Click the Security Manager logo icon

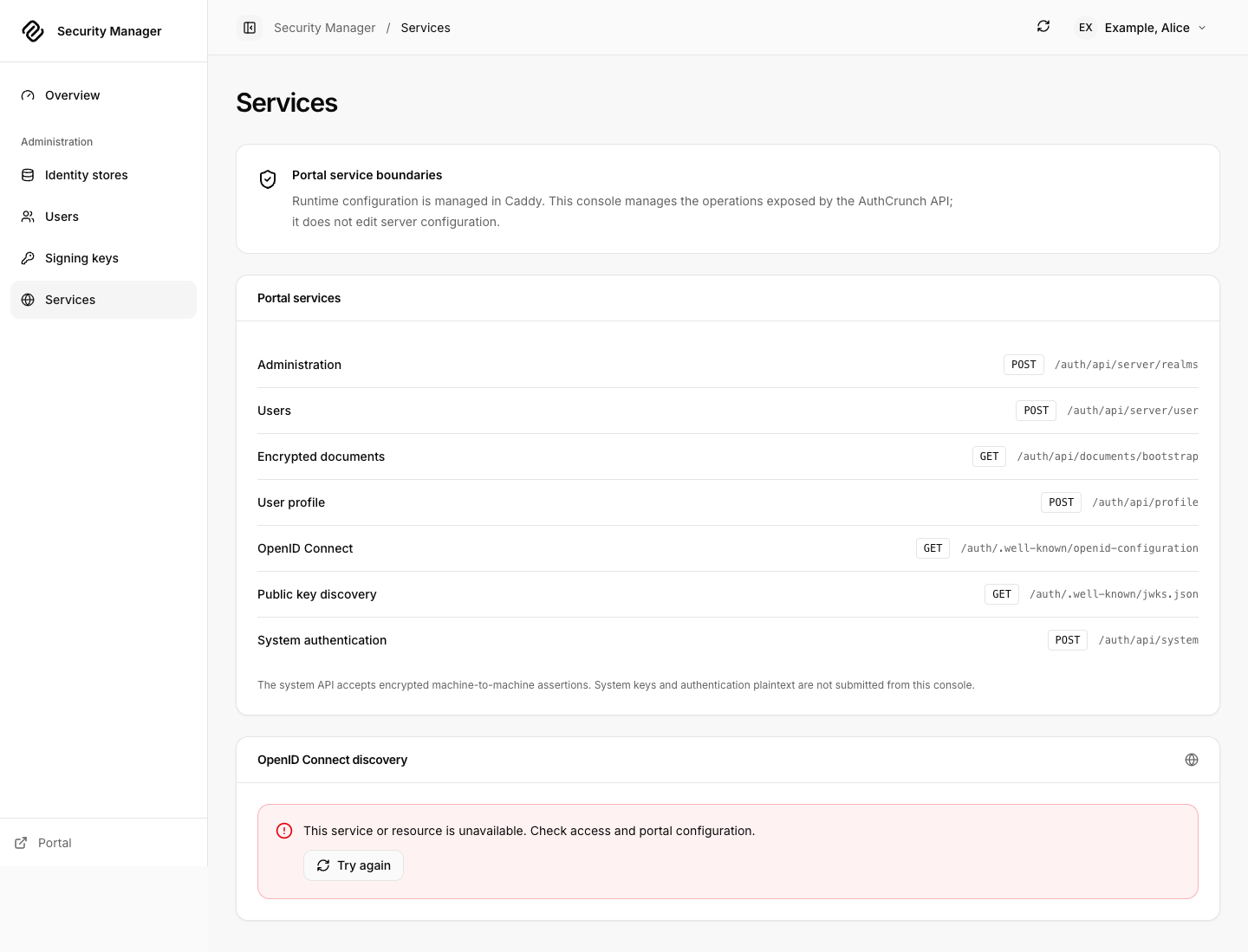click(33, 31)
